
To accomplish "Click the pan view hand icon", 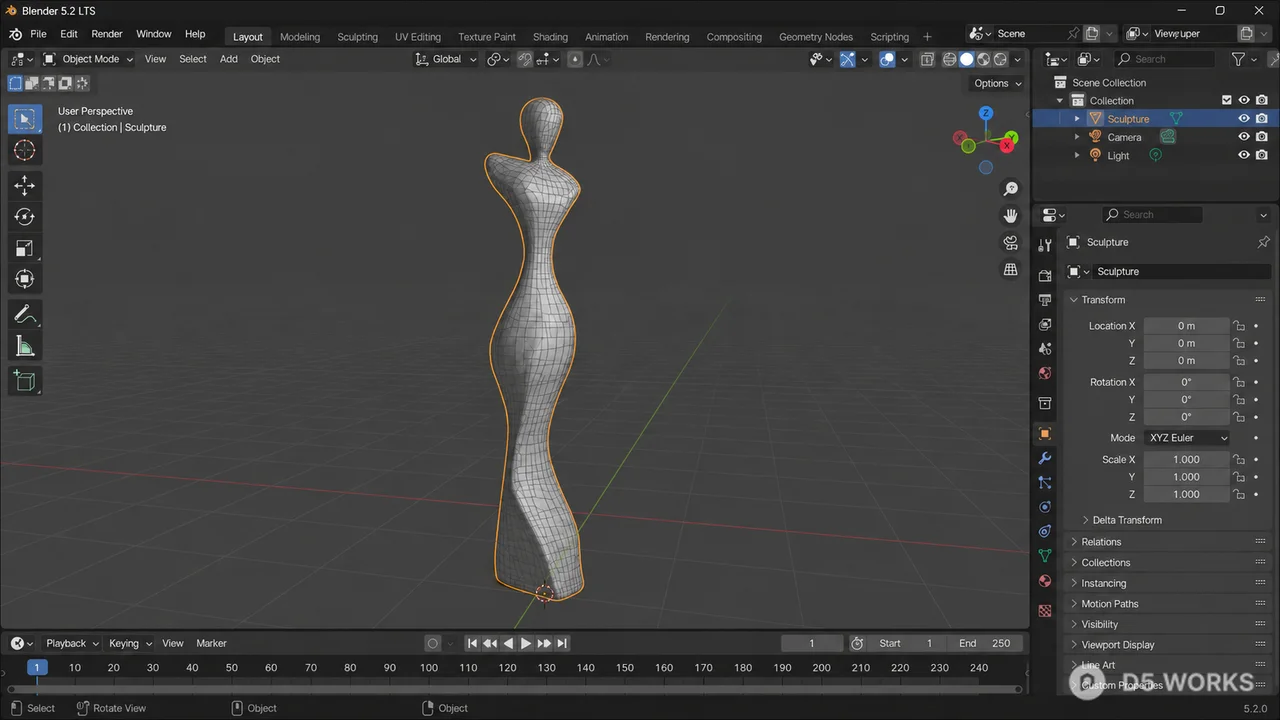I will tap(1011, 216).
